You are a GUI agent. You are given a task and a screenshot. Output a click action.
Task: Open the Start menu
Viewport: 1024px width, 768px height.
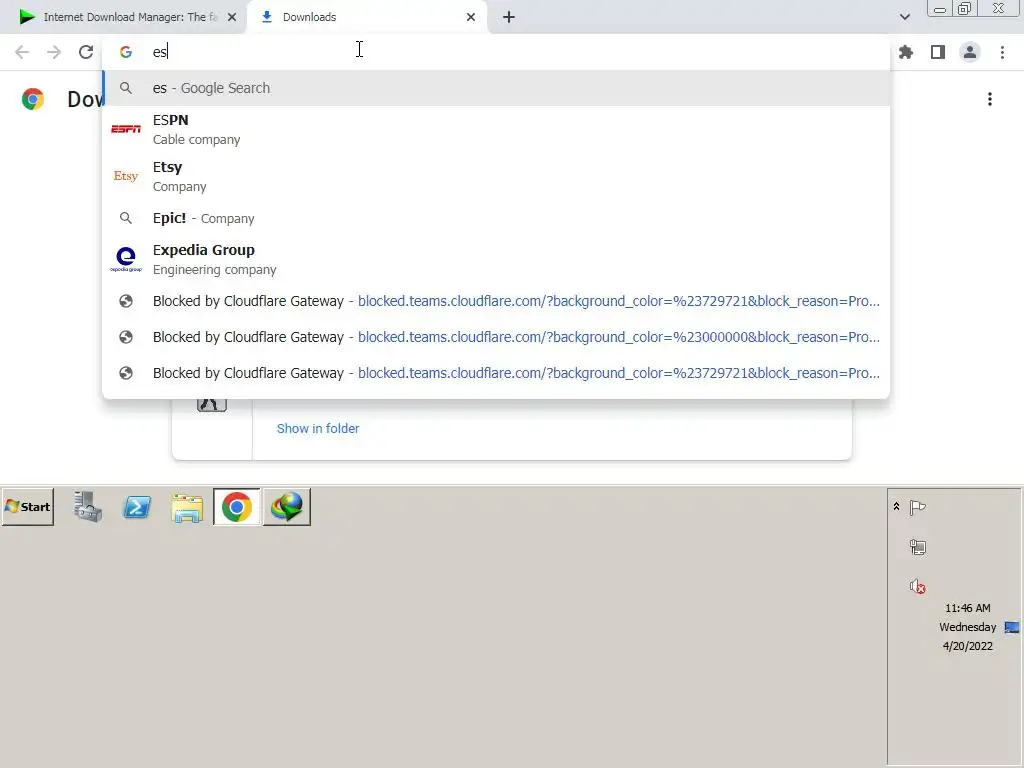(x=28, y=507)
